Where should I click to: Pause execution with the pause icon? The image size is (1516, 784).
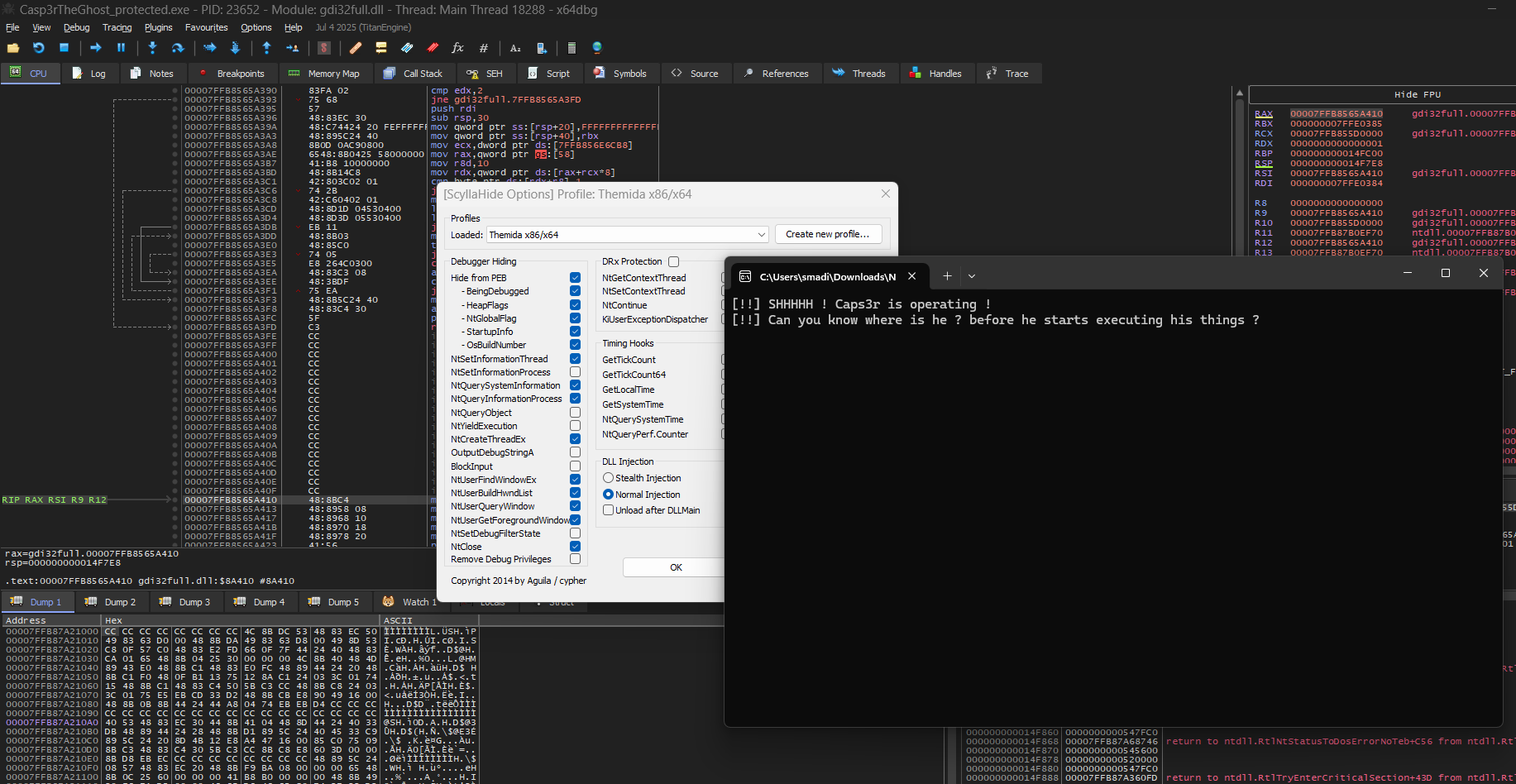click(x=121, y=48)
